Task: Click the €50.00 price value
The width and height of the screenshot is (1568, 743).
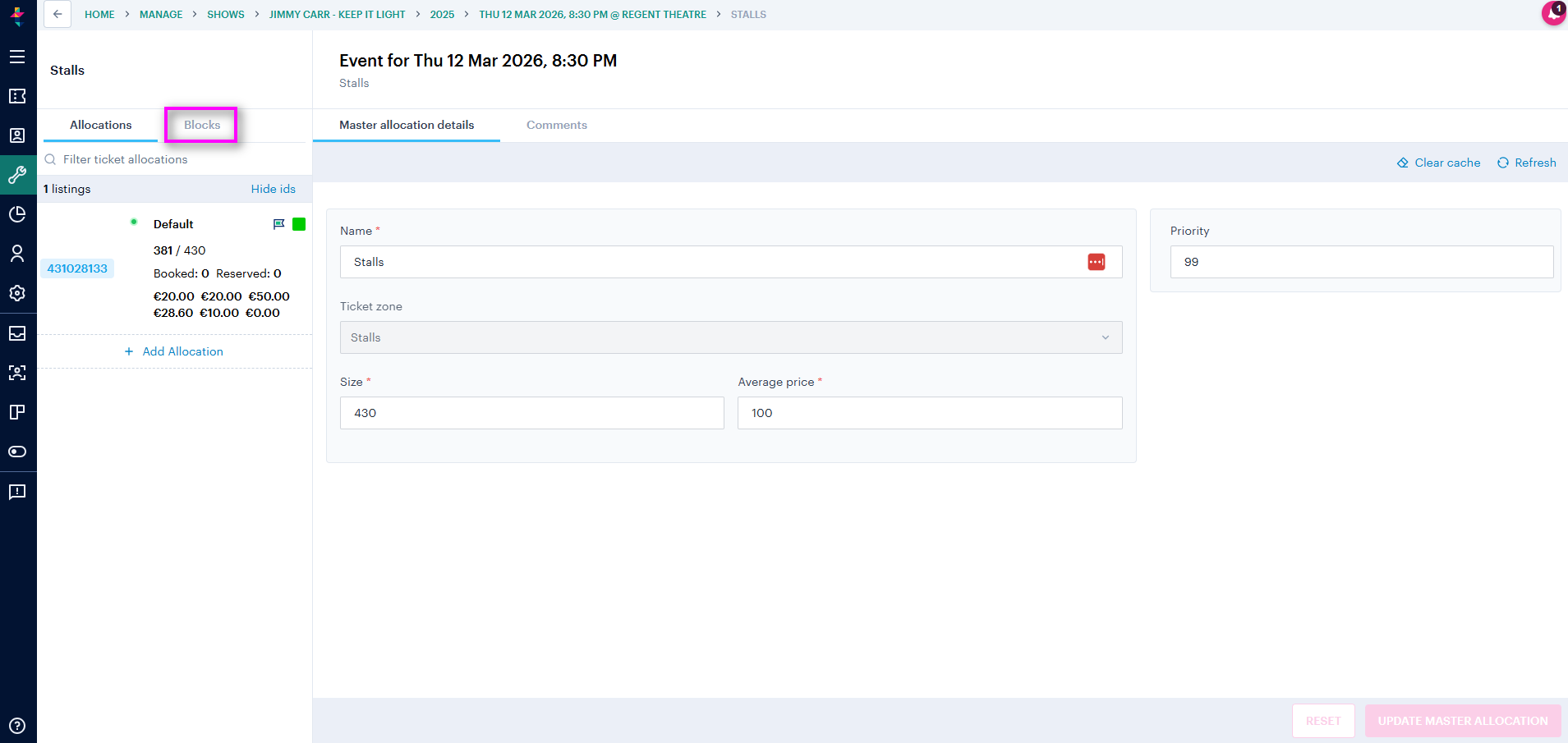Action: click(x=269, y=296)
